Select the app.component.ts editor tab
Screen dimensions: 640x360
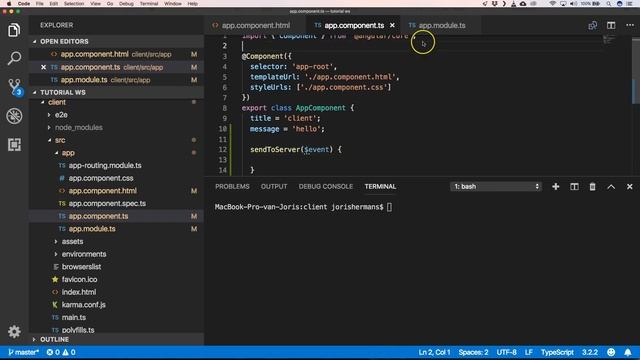coord(354,25)
